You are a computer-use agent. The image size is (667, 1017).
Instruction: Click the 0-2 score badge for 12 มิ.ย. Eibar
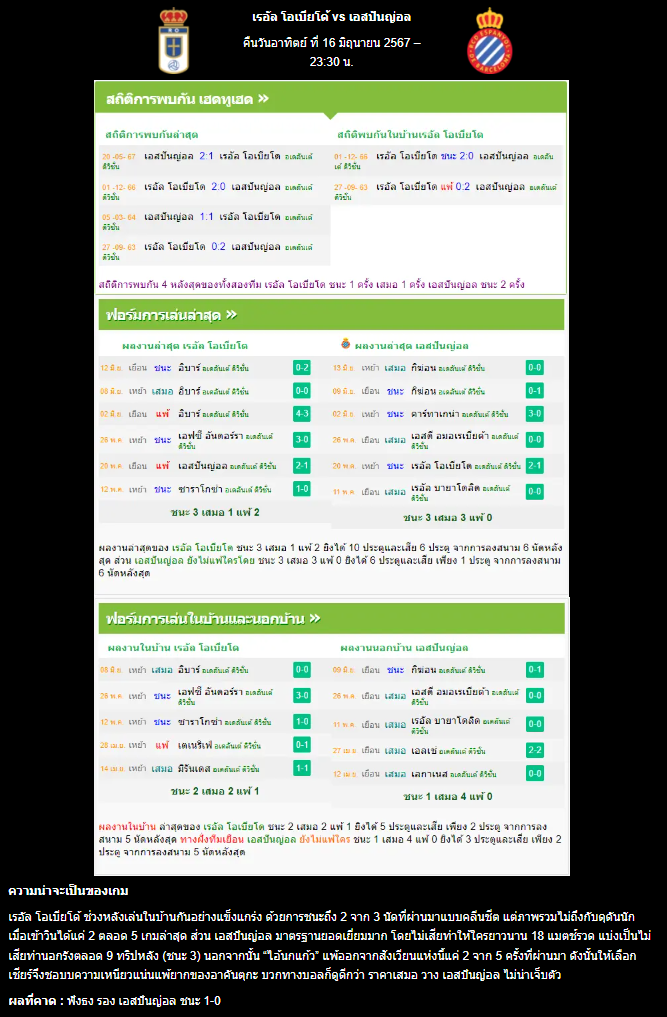[302, 368]
